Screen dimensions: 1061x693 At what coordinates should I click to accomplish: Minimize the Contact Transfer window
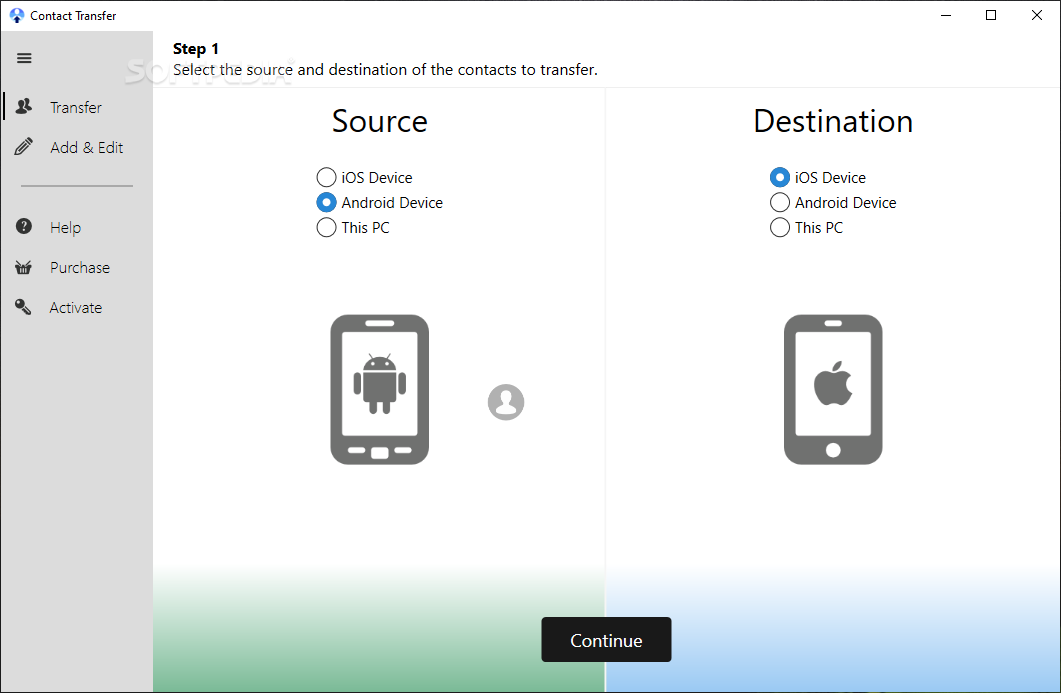coord(946,15)
